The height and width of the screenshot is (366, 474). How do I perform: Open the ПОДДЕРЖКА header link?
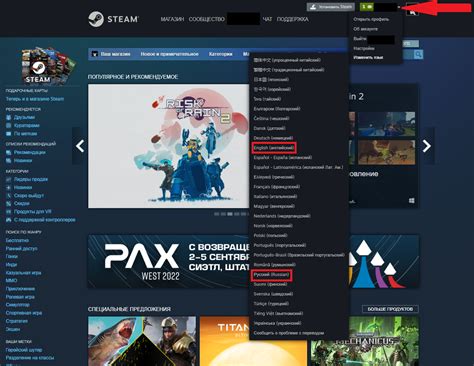point(292,19)
